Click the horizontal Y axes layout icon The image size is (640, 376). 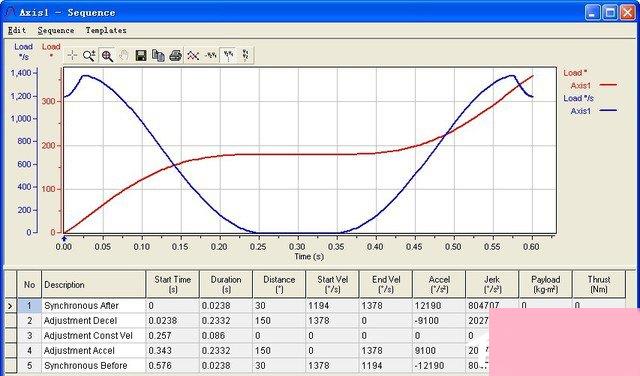point(211,56)
